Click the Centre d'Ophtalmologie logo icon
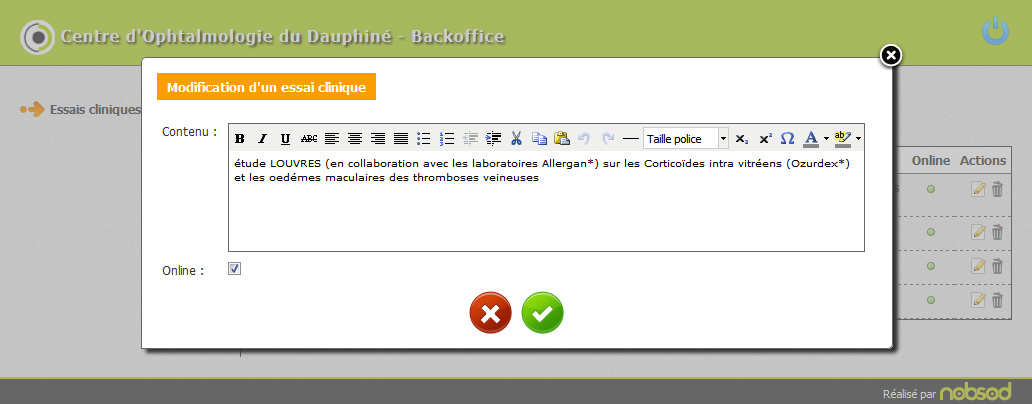 37,38
